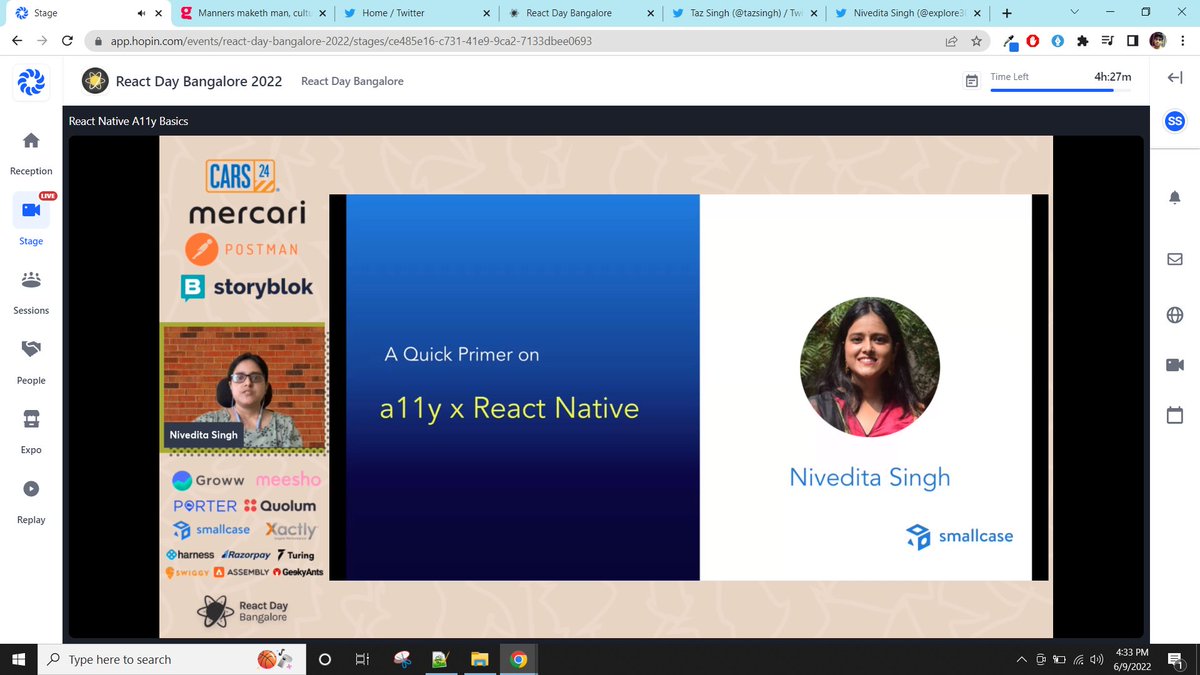Click the Hopin logo at top left
This screenshot has height=675, width=1200.
[x=31, y=82]
